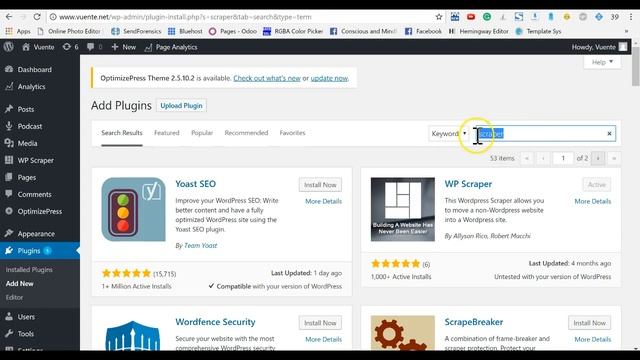Bookmark this page with the star icon
This screenshot has width=640, height=360.
tap(439, 17)
